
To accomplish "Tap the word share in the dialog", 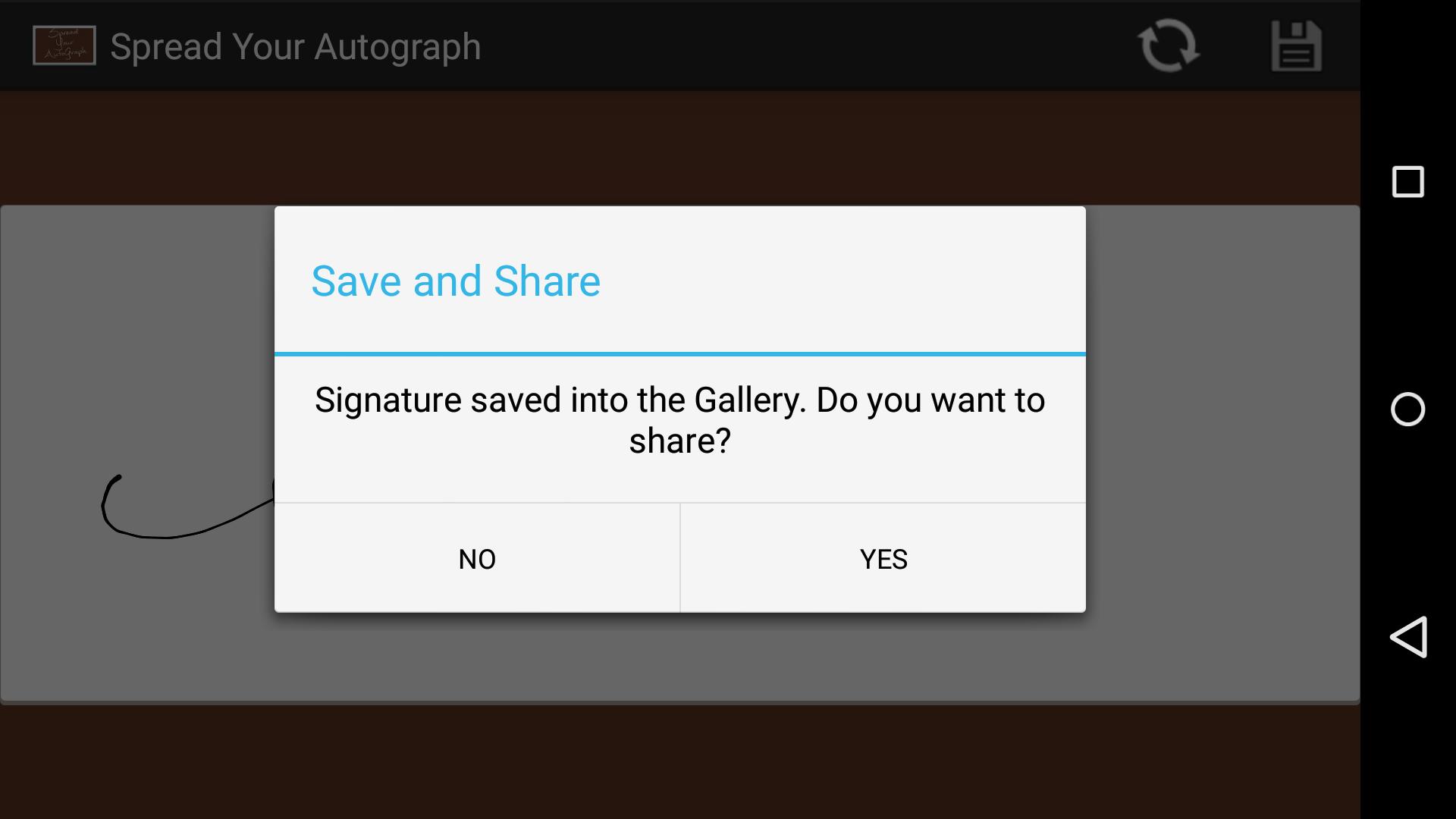I will coord(677,440).
